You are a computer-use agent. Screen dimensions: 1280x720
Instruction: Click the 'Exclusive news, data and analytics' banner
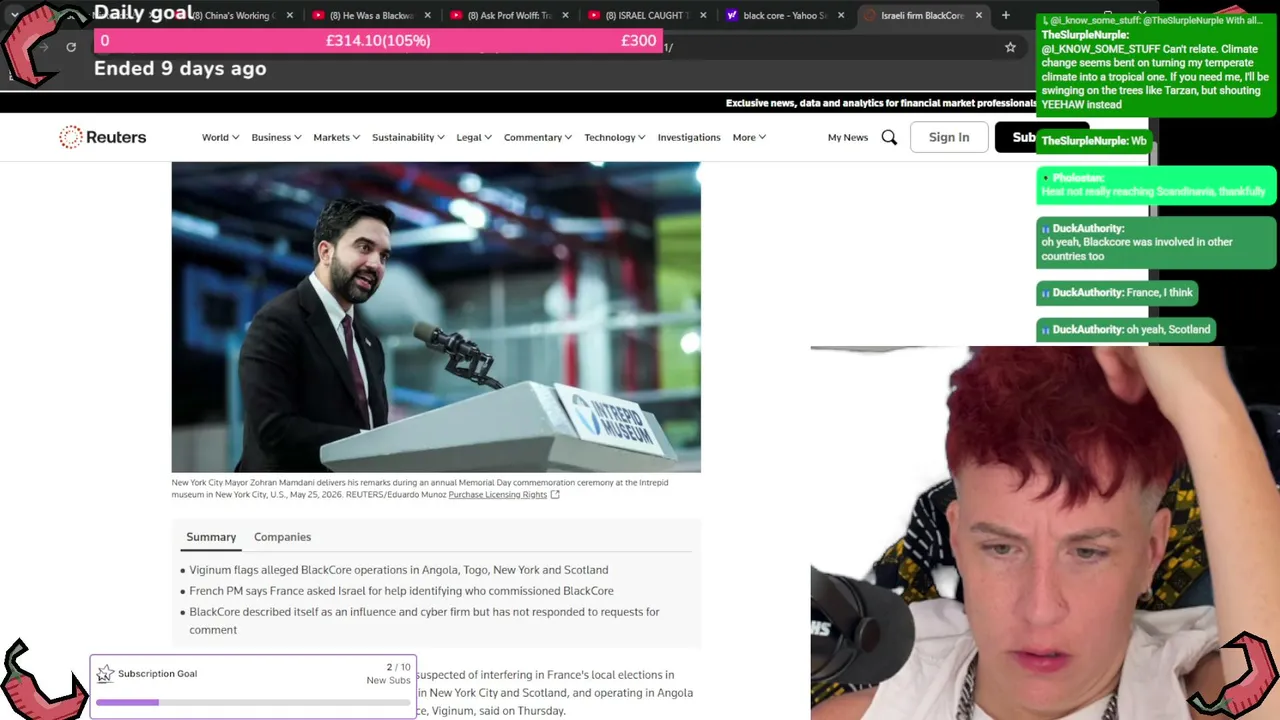881,103
